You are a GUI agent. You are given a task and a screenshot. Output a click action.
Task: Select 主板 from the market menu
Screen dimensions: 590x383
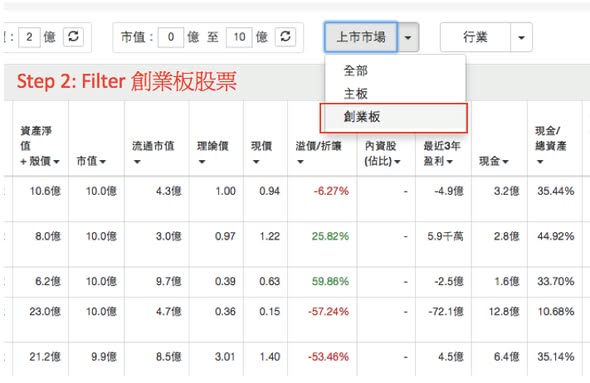pyautogui.click(x=395, y=94)
